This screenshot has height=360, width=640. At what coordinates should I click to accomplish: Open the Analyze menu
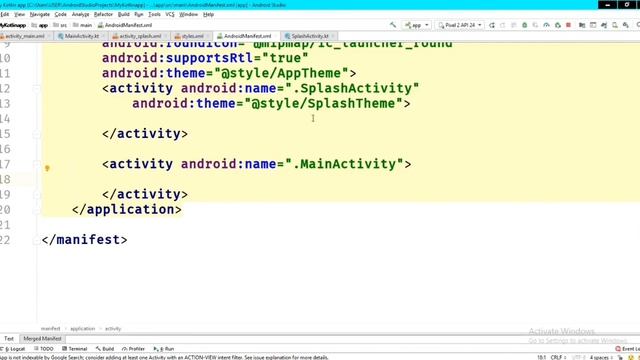[x=80, y=14]
